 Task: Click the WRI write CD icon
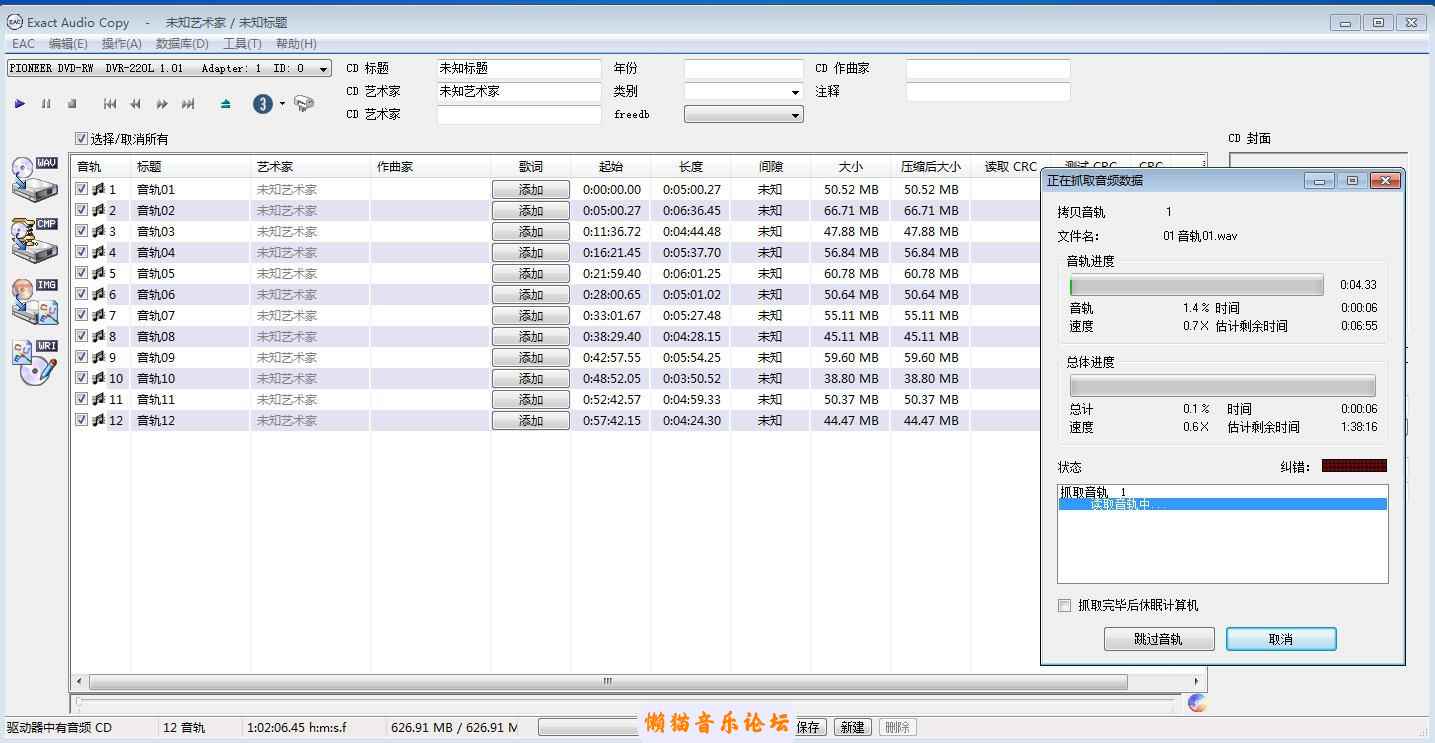(x=34, y=361)
